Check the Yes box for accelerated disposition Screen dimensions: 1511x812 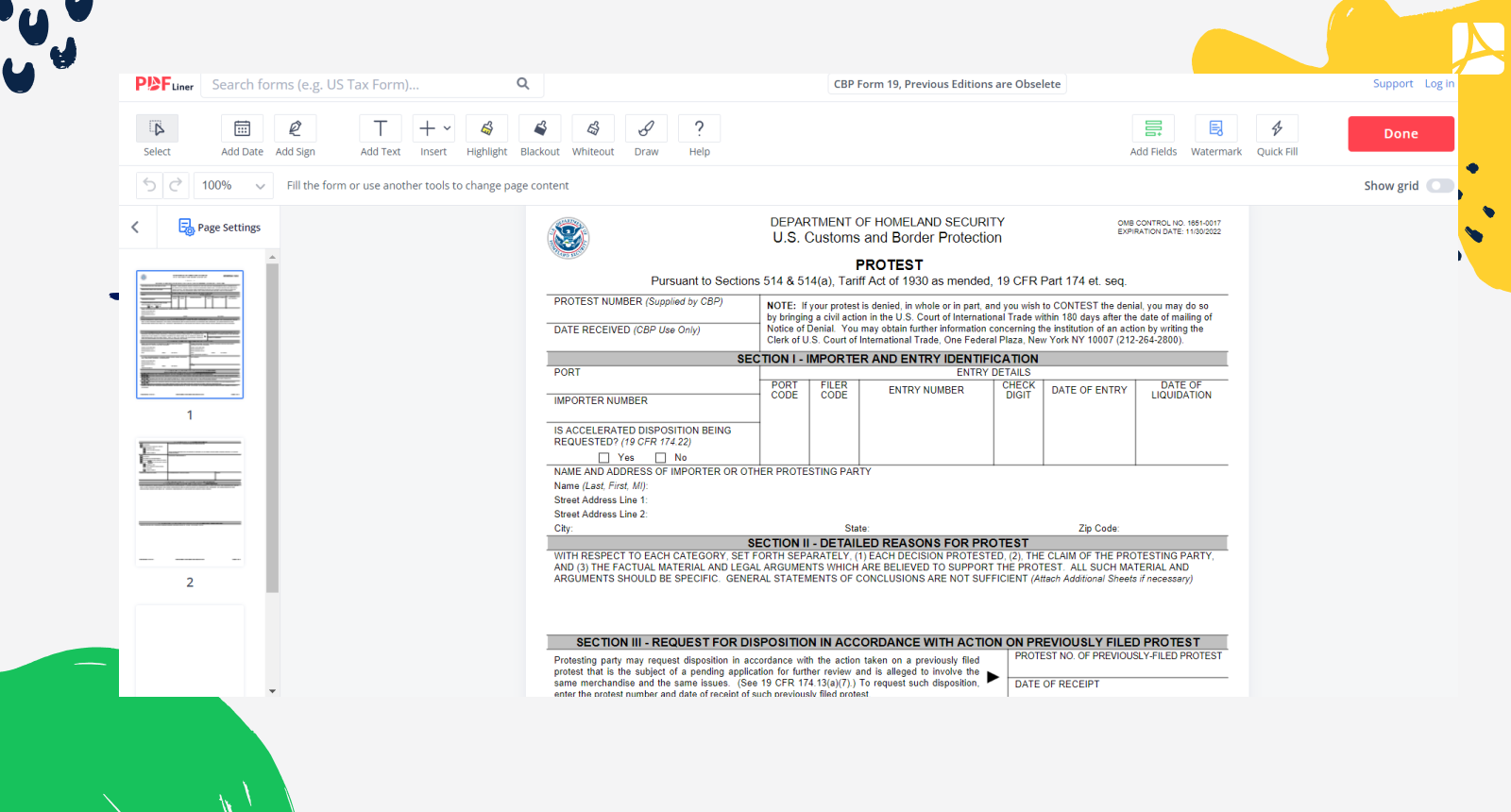tap(603, 458)
